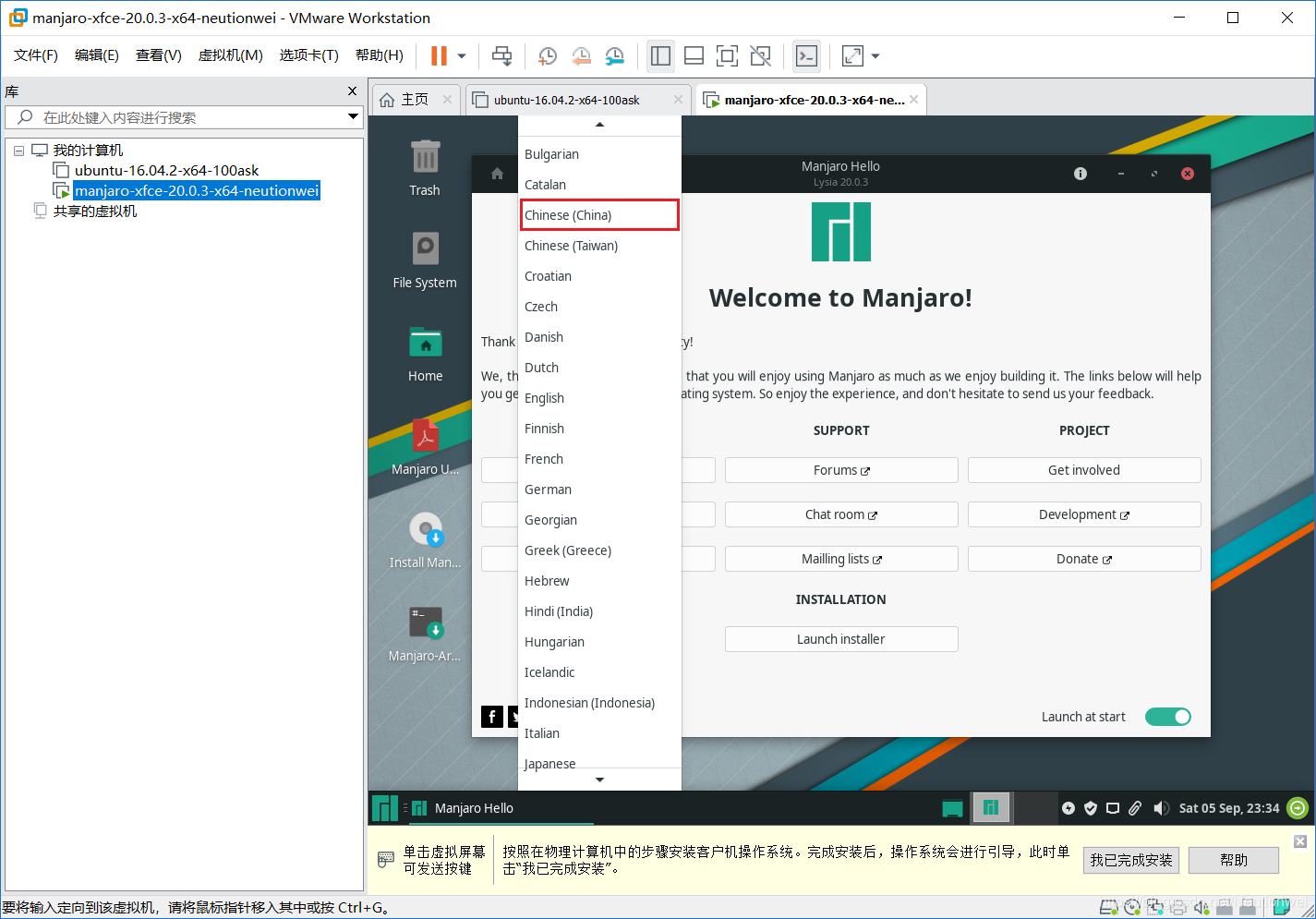Image resolution: width=1316 pixels, height=919 pixels.
Task: Enter full screen mode icon in the toolbar
Action: pos(727,56)
